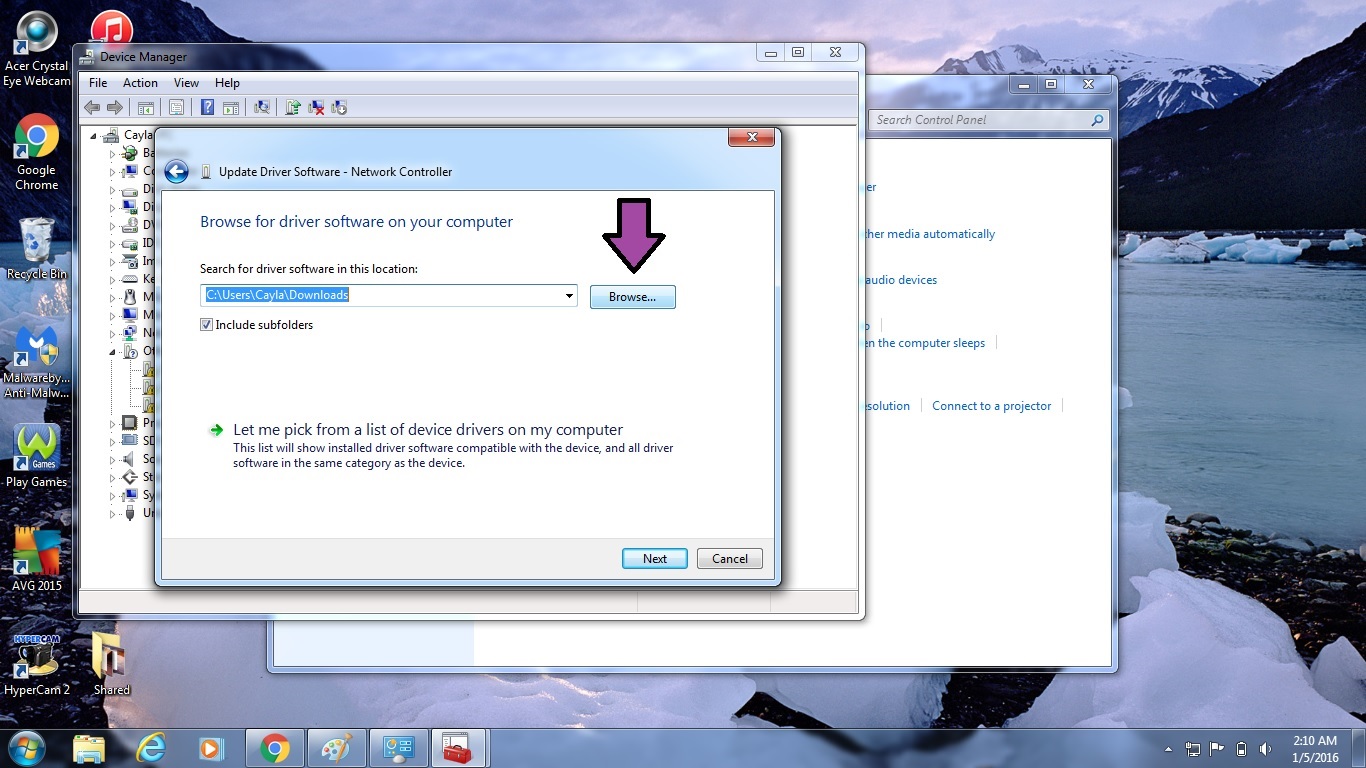Click the Browse... button
The width and height of the screenshot is (1366, 768).
(633, 297)
